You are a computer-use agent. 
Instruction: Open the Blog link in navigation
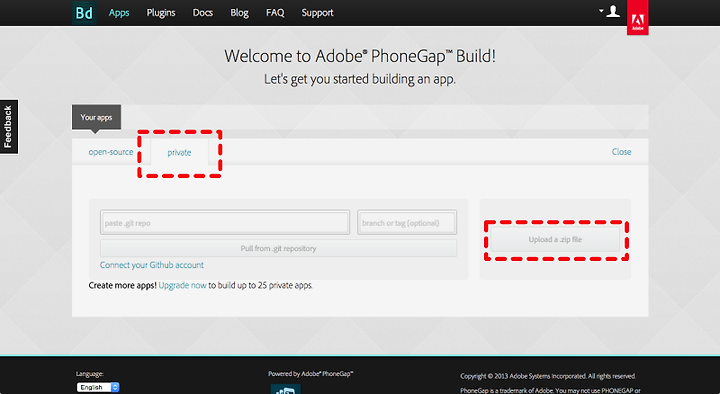coord(239,13)
